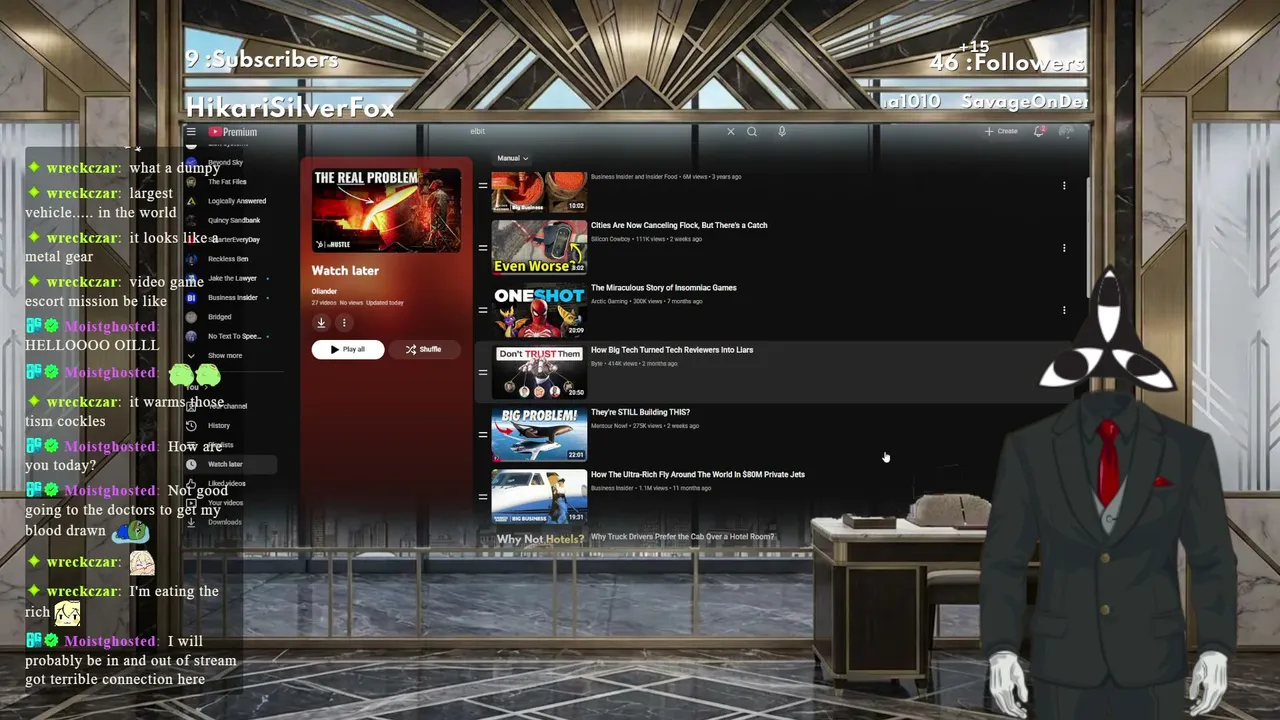Open Watch later playlist more options

pos(344,323)
